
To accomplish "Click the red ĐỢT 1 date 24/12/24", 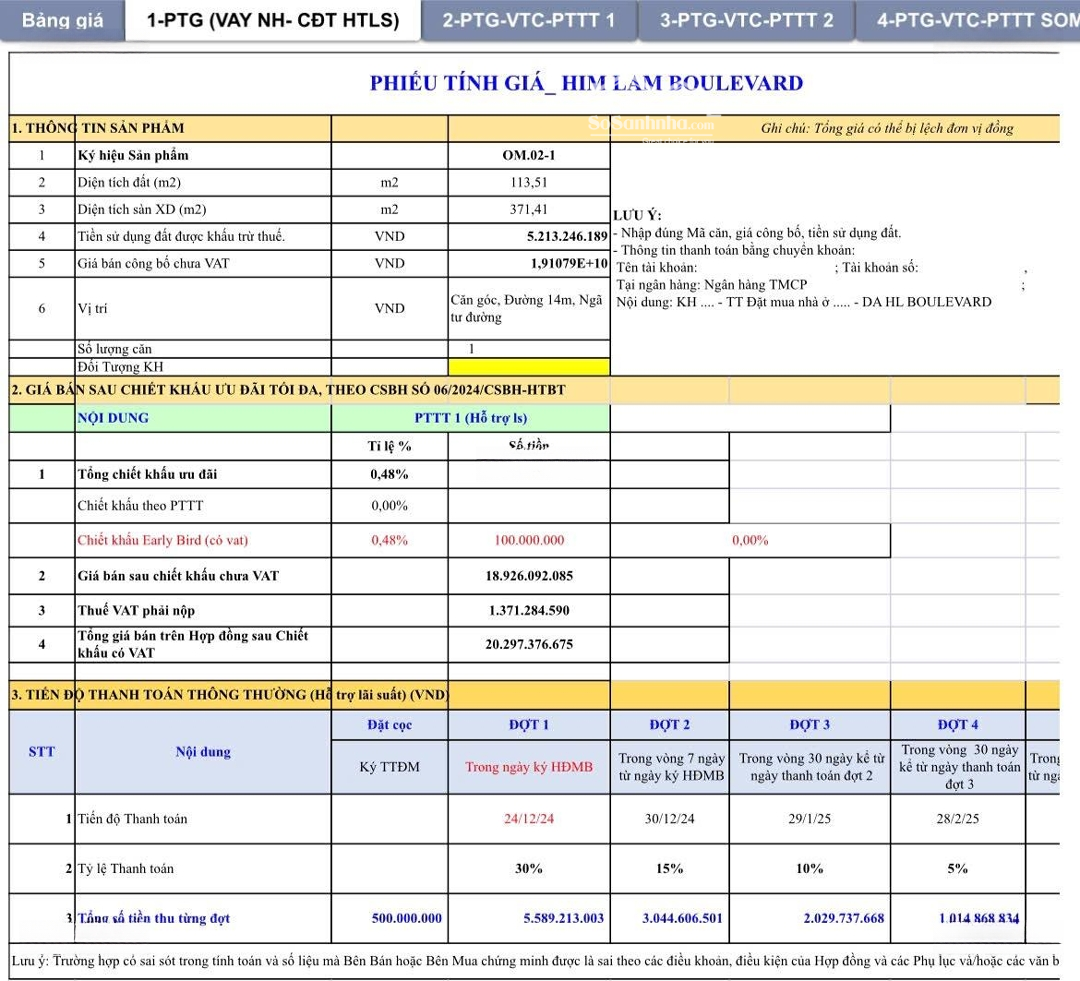I will [x=528, y=818].
